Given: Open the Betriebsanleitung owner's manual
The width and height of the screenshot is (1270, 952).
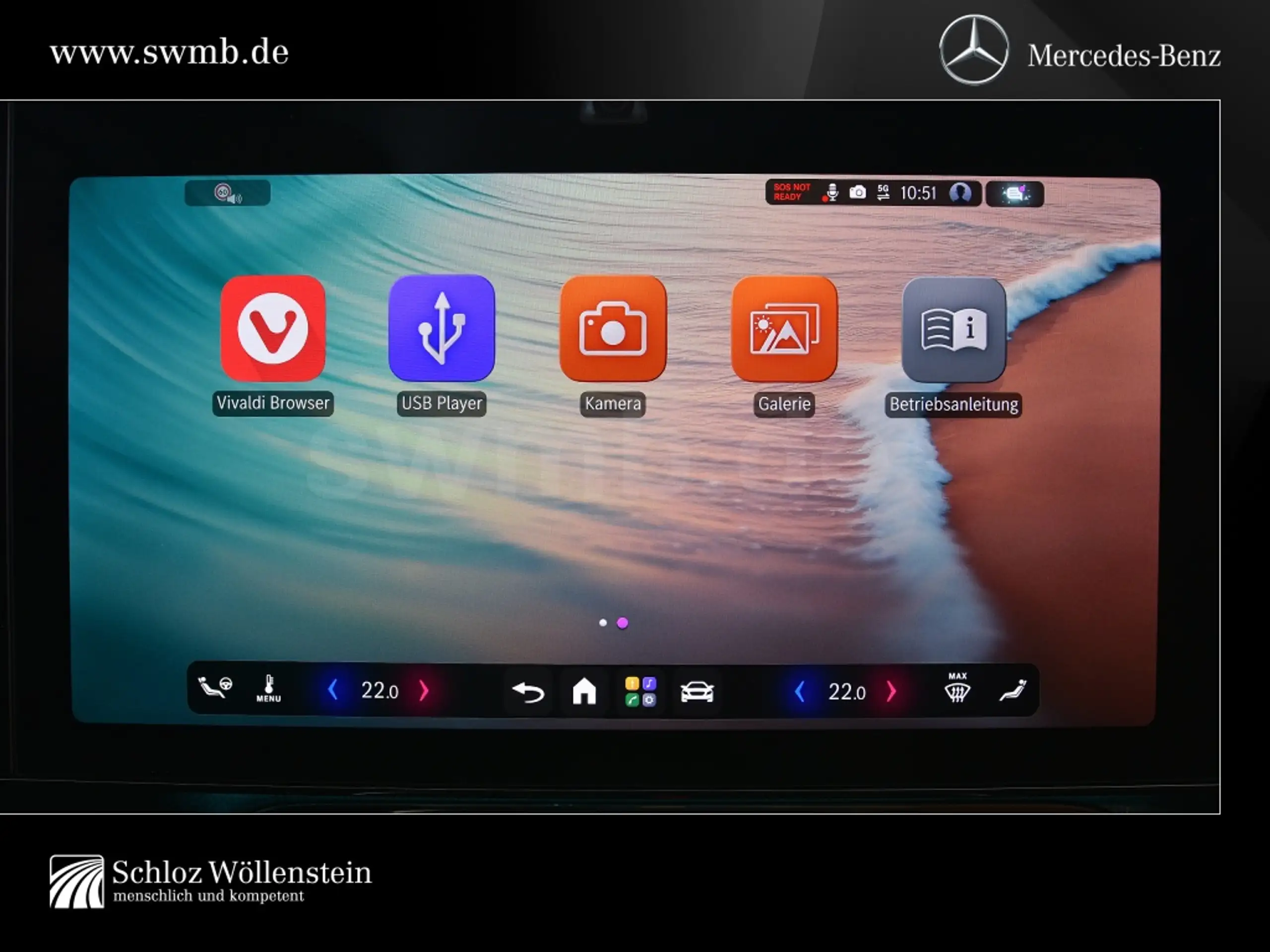Looking at the screenshot, I should pos(953,330).
